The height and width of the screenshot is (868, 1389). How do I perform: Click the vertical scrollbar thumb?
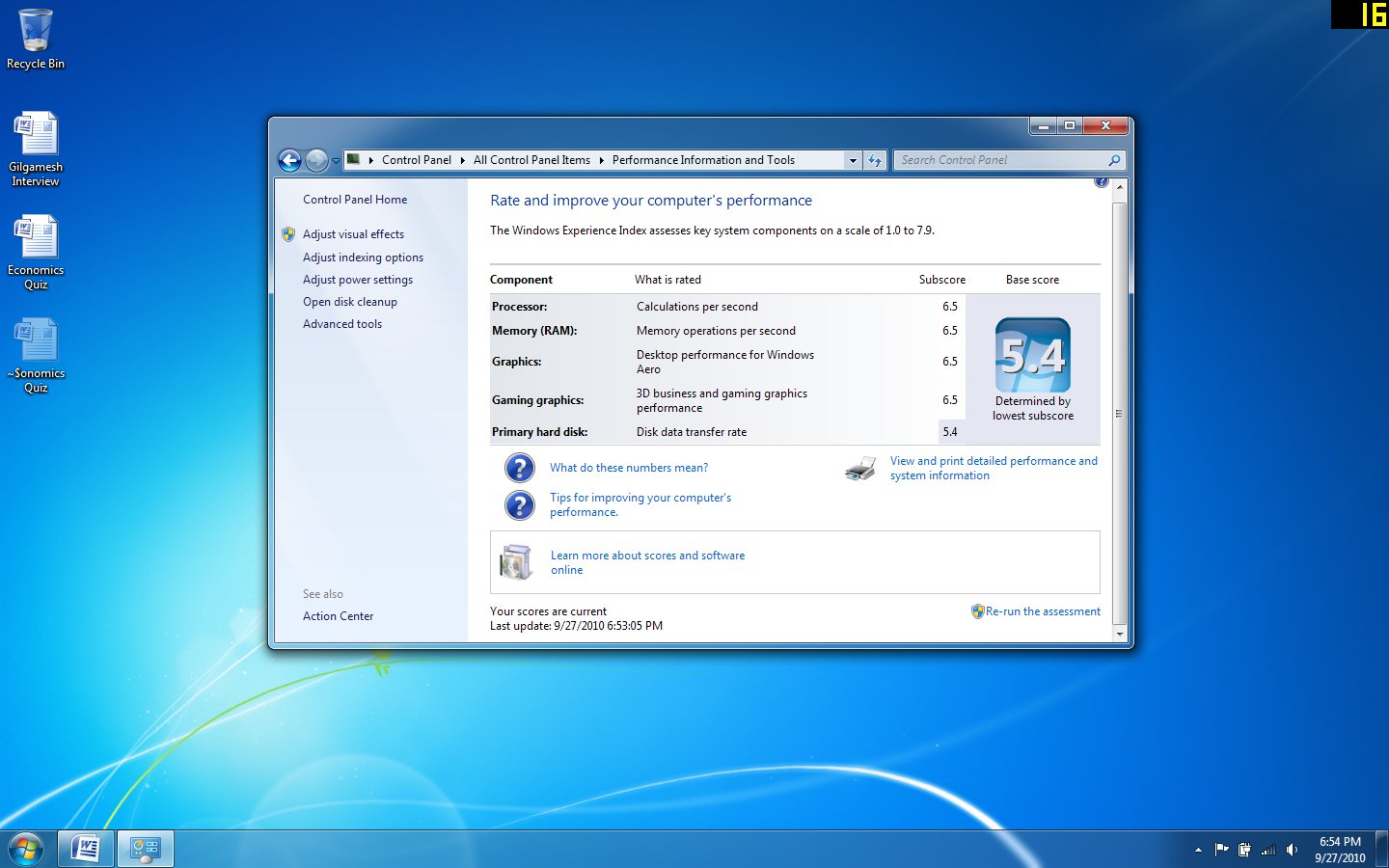1120,414
